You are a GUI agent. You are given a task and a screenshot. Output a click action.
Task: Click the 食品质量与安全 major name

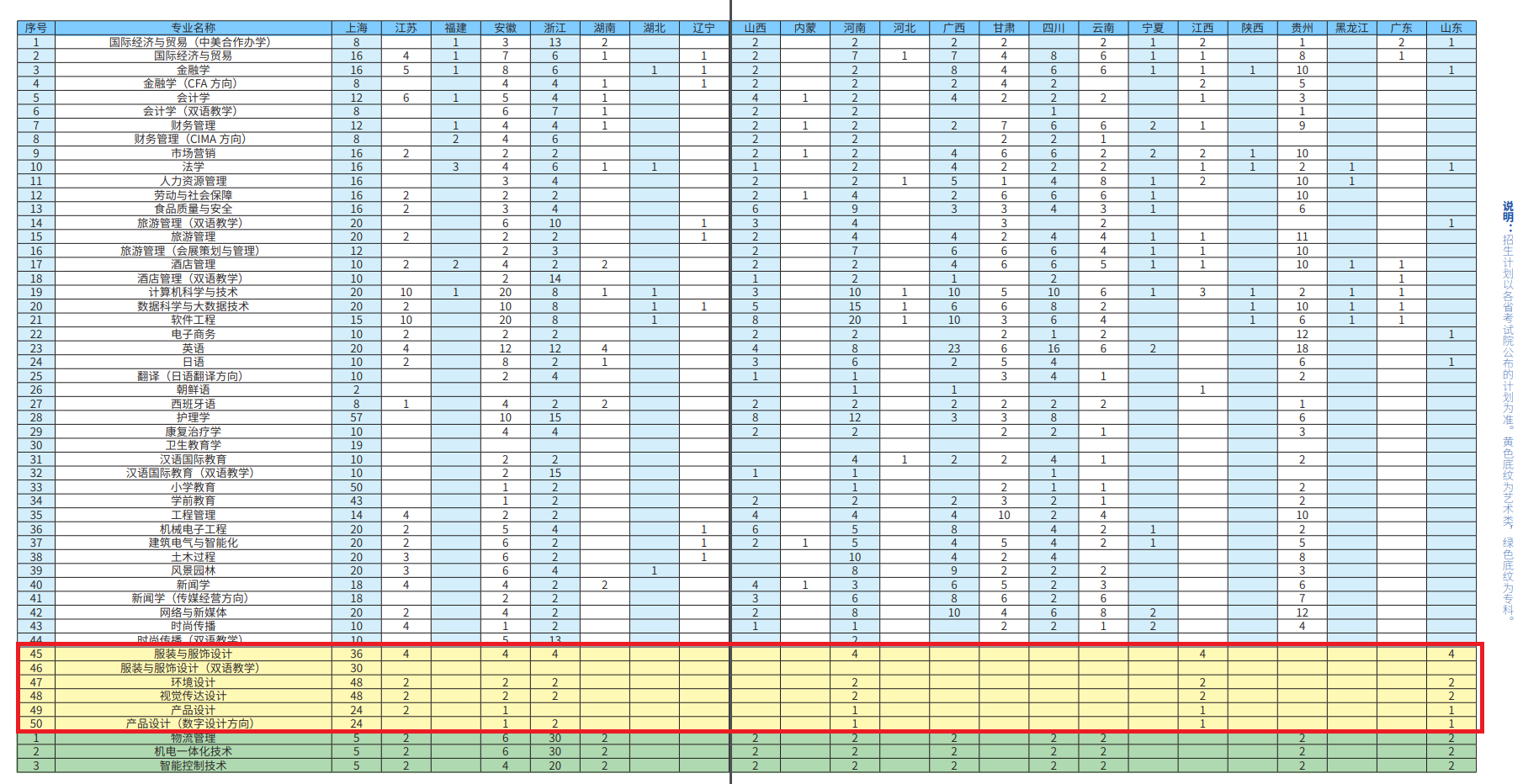pyautogui.click(x=194, y=209)
